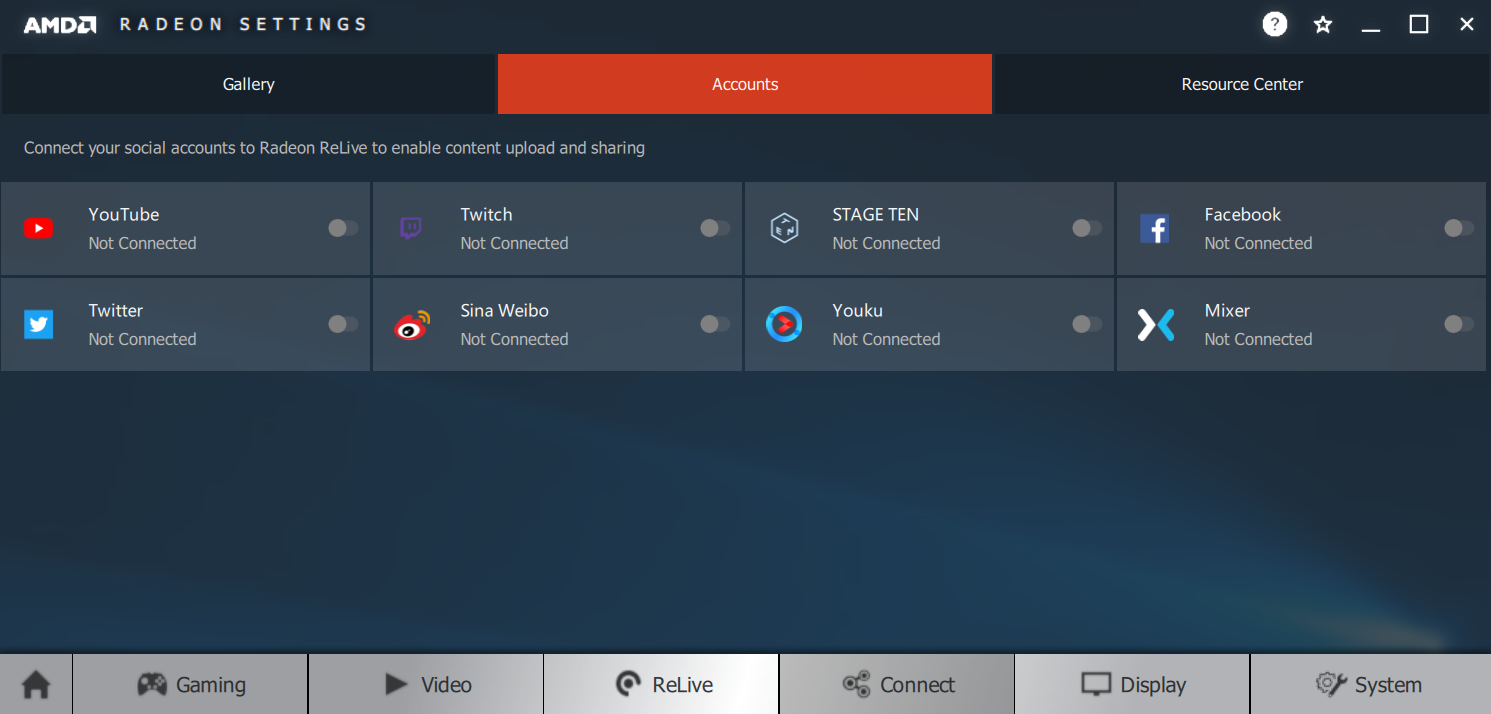The image size is (1491, 714).
Task: Turn on the Youku account toggle
Action: (x=1087, y=324)
